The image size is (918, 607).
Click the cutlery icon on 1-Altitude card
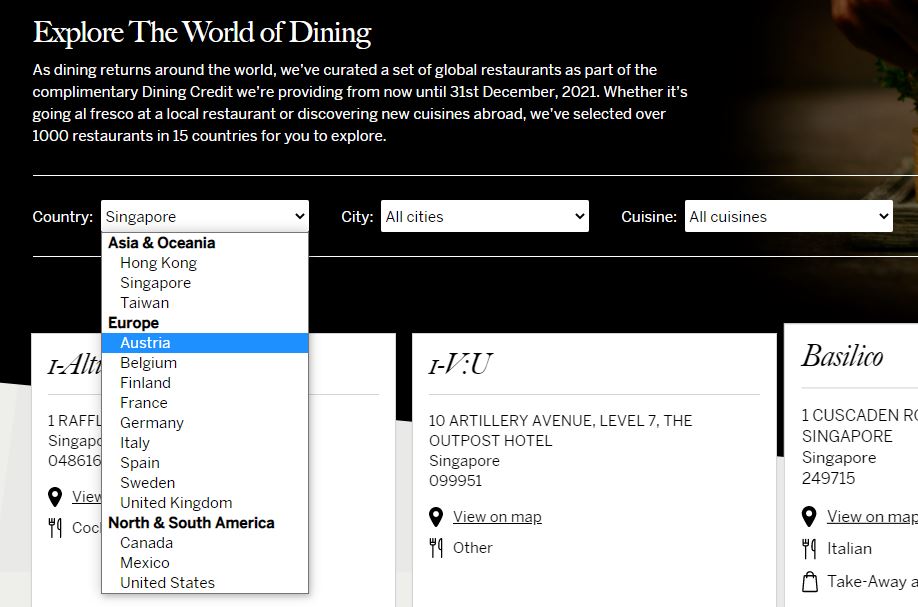pos(55,527)
